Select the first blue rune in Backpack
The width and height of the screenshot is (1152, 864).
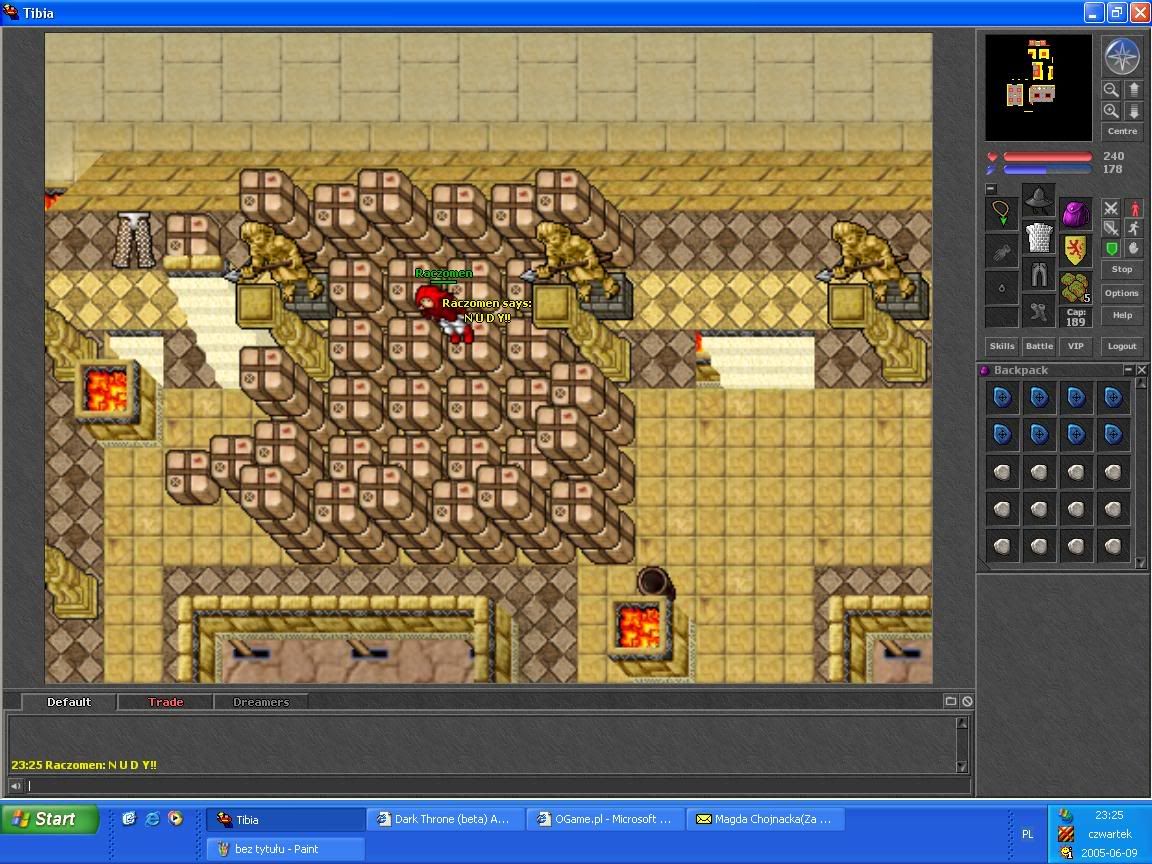pyautogui.click(x=1002, y=397)
